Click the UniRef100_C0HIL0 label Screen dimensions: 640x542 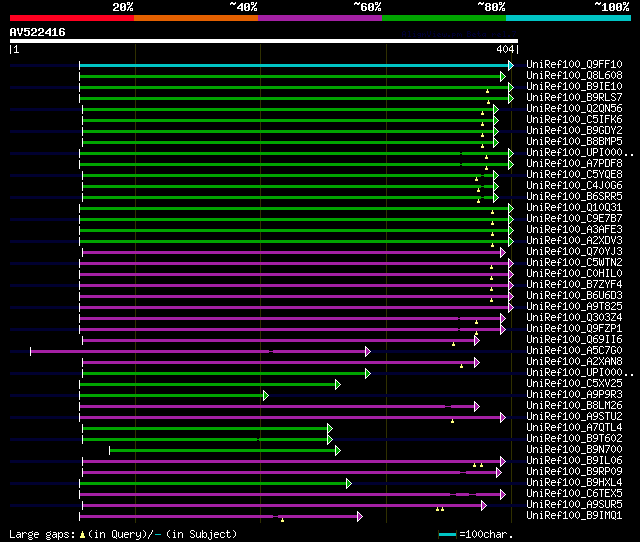(574, 274)
